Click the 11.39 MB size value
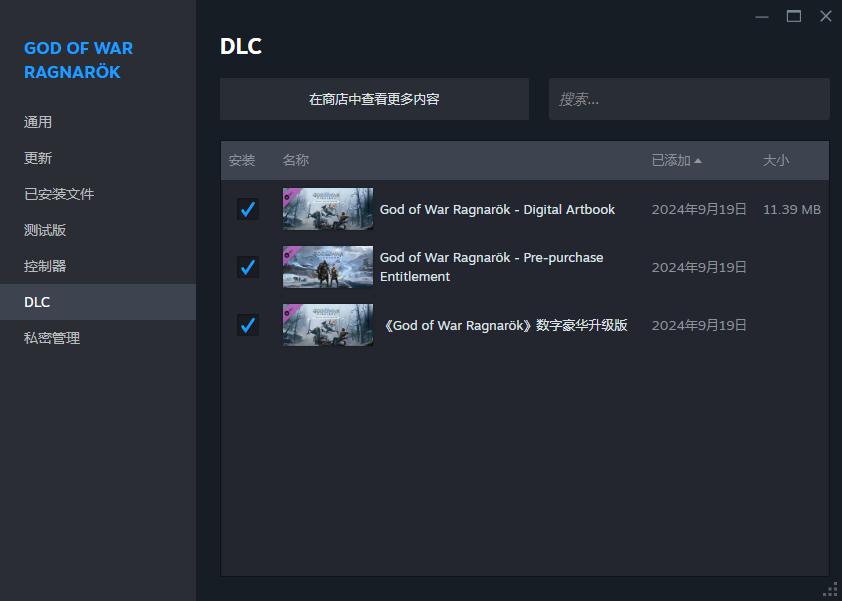This screenshot has height=601, width=842. coord(792,209)
